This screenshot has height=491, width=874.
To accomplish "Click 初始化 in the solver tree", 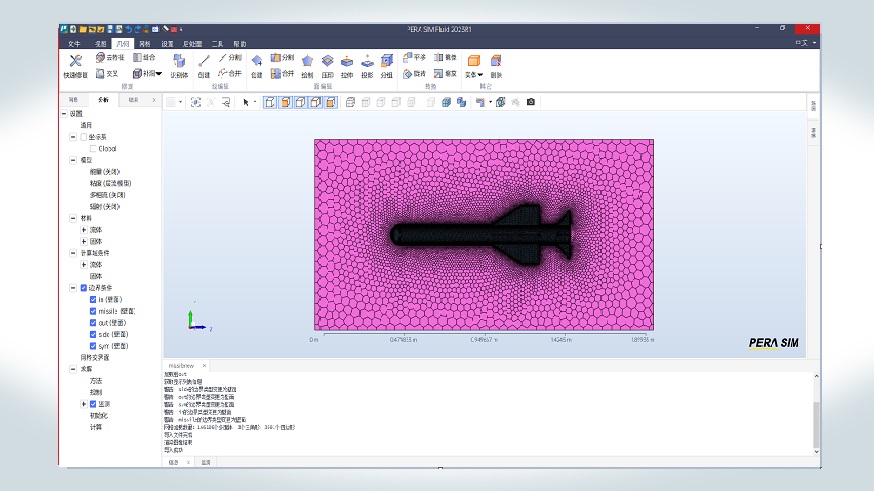I will [x=97, y=415].
